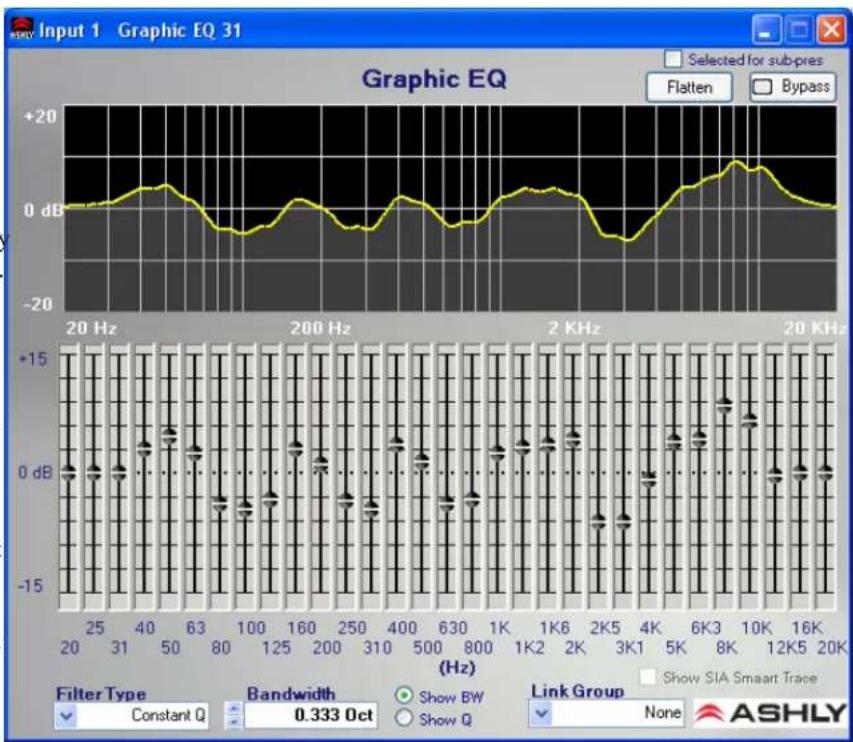Minimize the Graphic EQ window
853x742 pixels.
pyautogui.click(x=766, y=29)
